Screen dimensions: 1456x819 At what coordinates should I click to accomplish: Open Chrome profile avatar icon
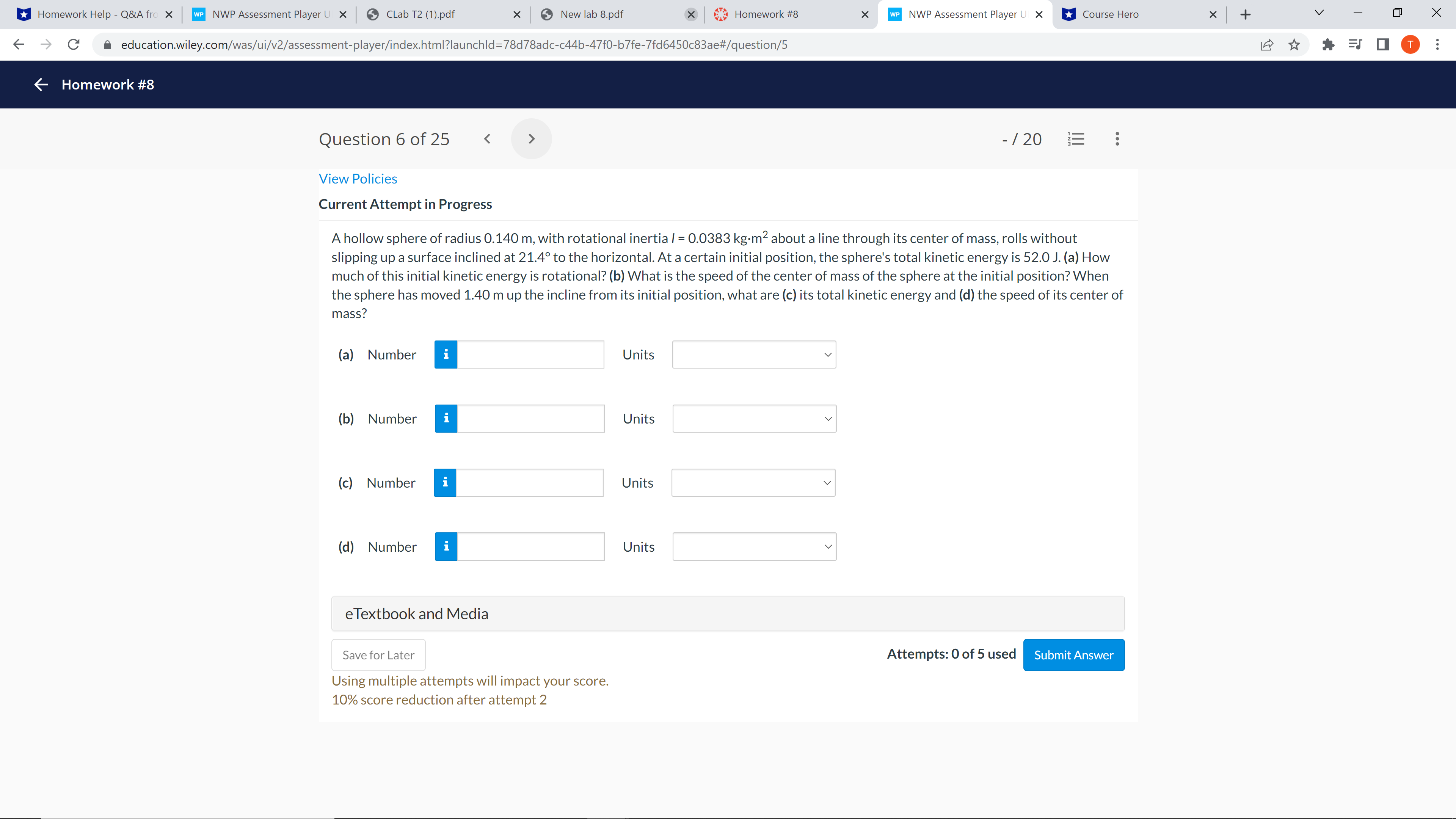[x=1410, y=45]
